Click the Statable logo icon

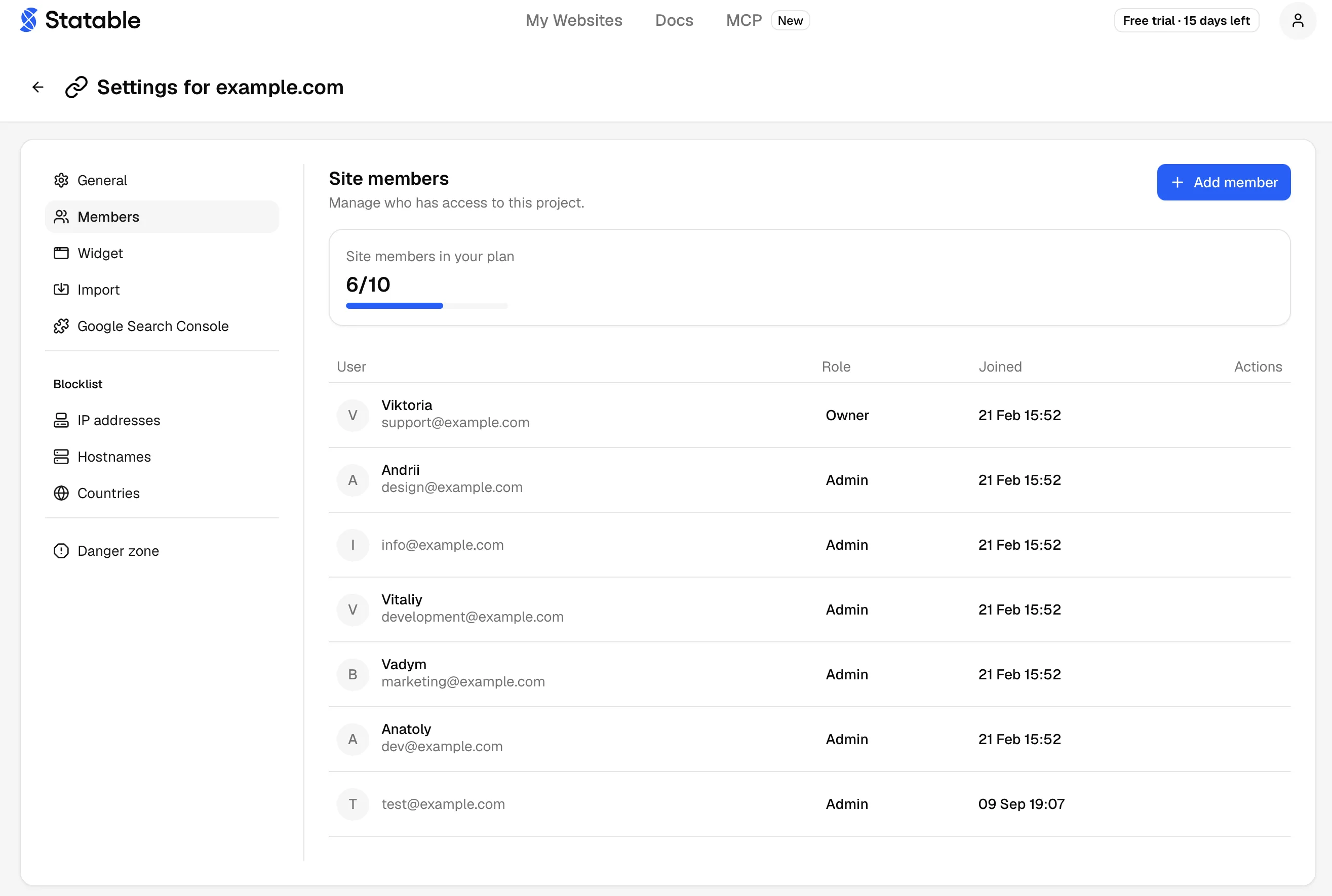tap(28, 20)
